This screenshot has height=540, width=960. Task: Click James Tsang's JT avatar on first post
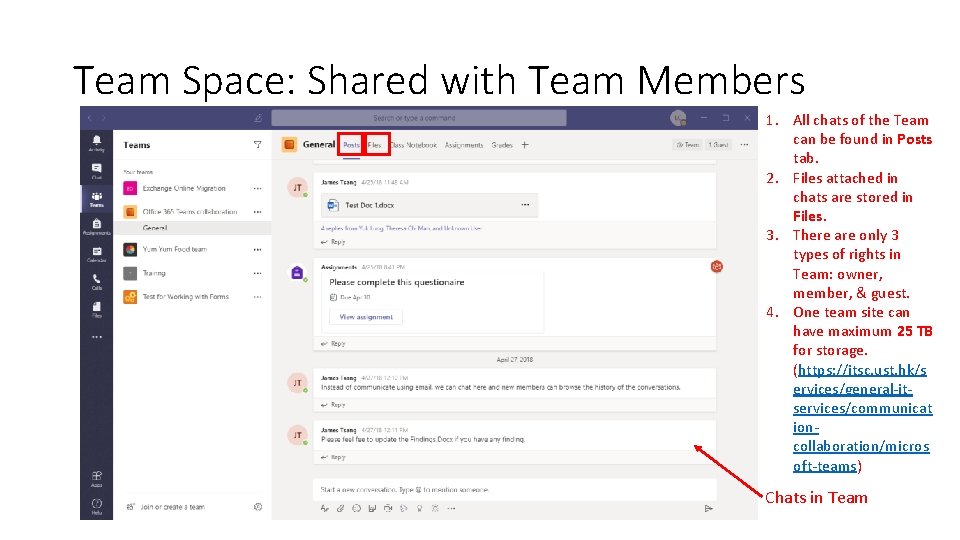[297, 187]
